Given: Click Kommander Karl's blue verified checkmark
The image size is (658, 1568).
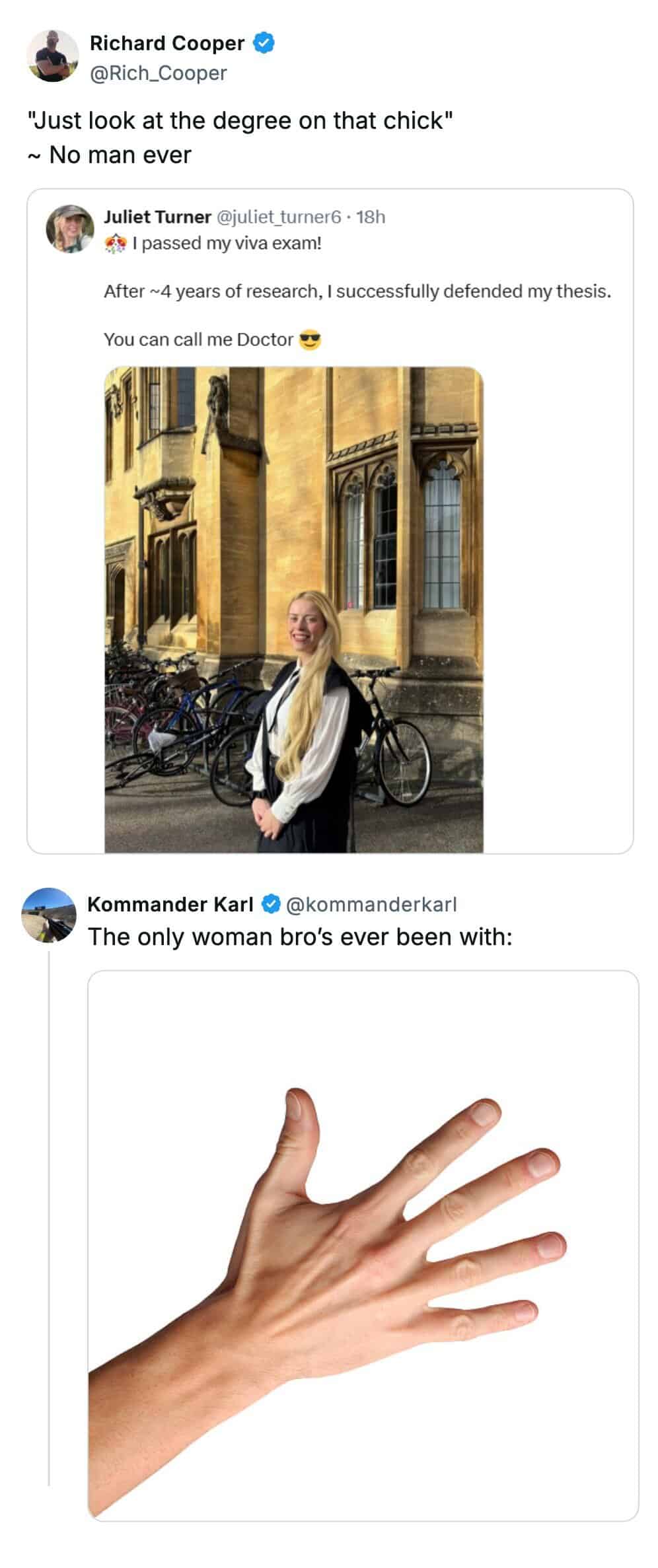Looking at the screenshot, I should (272, 904).
